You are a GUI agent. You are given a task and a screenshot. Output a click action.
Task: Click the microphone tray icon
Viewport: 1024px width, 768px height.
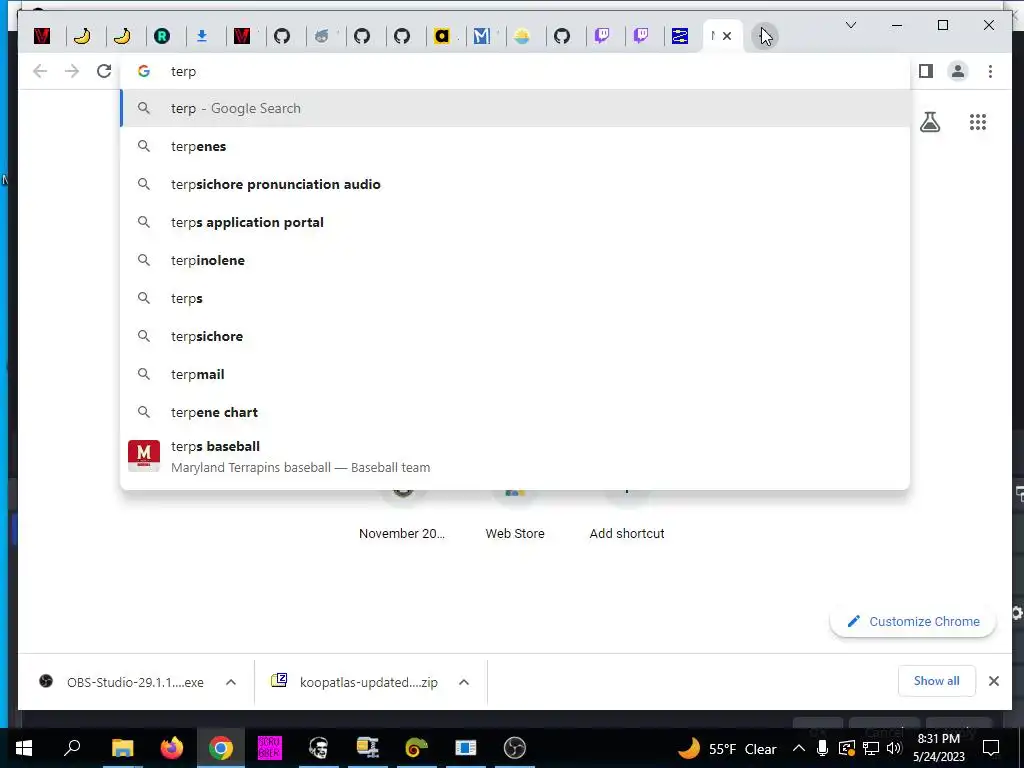tap(823, 748)
